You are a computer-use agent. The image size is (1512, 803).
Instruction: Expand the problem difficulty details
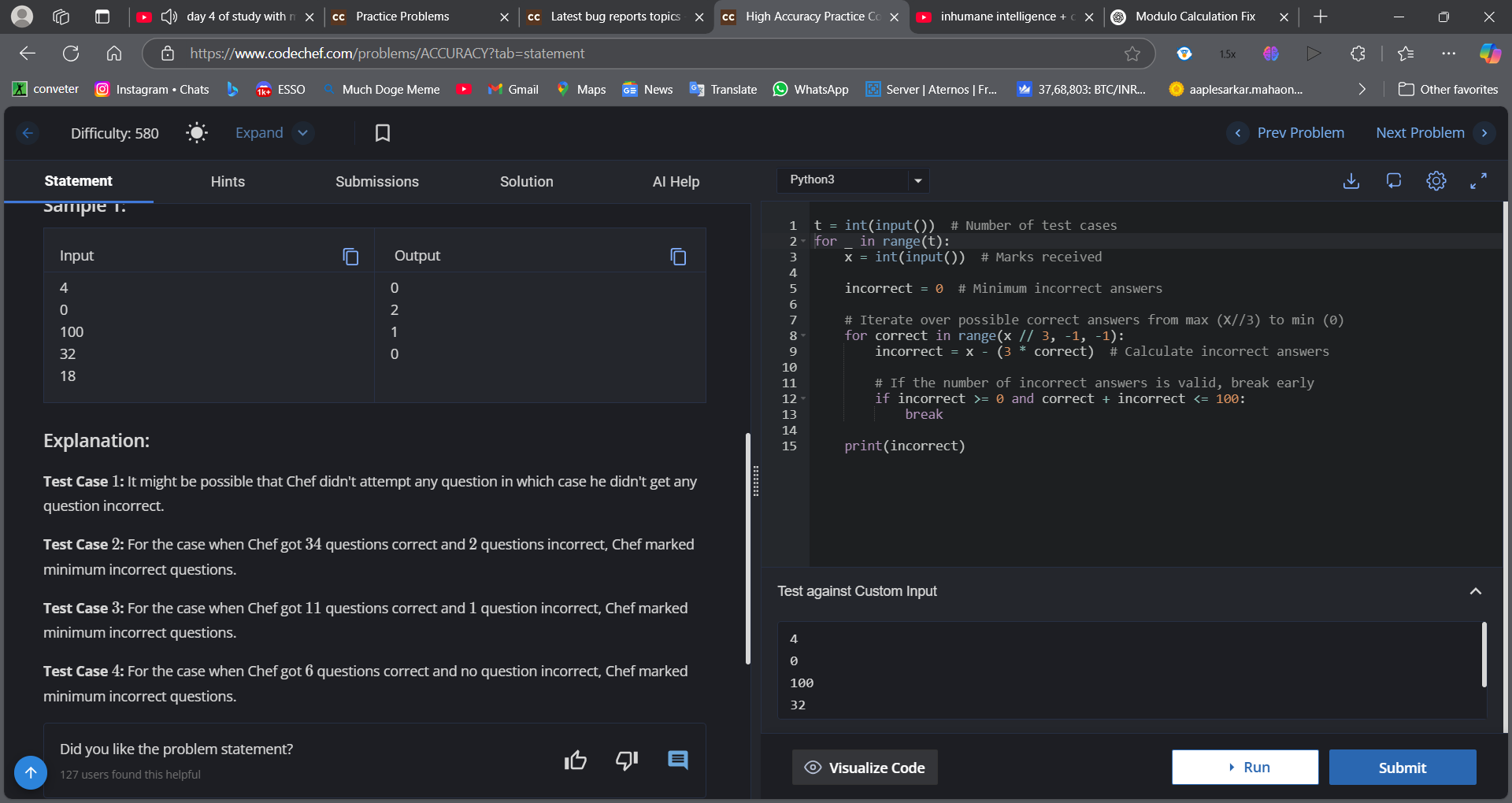[x=273, y=132]
